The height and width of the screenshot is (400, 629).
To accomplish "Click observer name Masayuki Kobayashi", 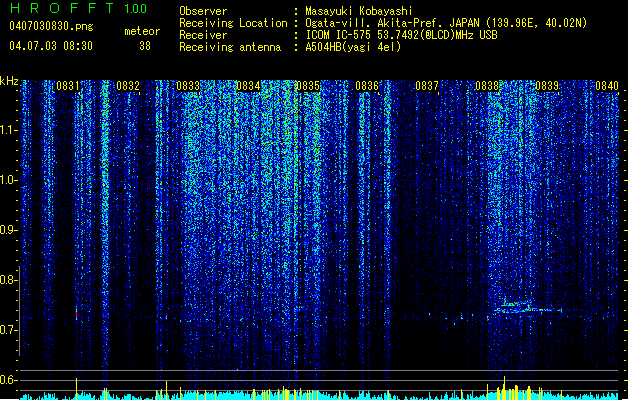I will click(359, 11).
